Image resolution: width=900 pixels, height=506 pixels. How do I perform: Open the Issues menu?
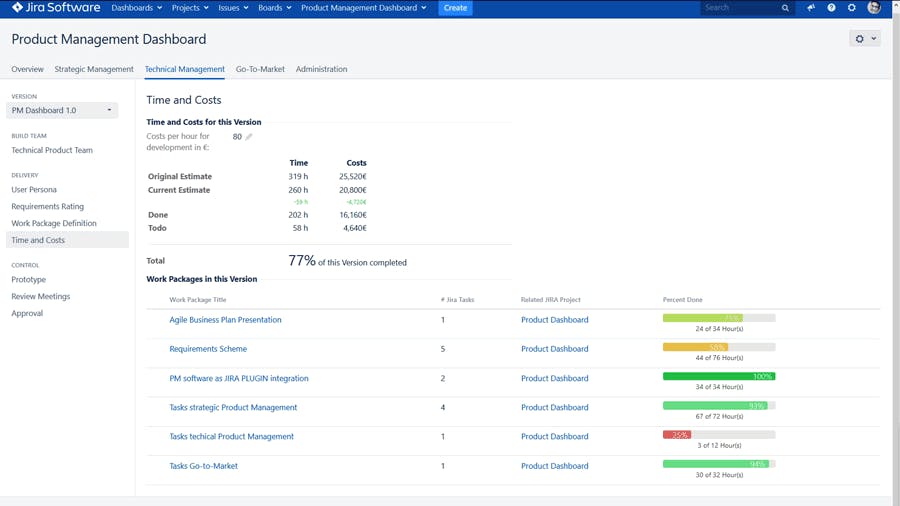[233, 8]
